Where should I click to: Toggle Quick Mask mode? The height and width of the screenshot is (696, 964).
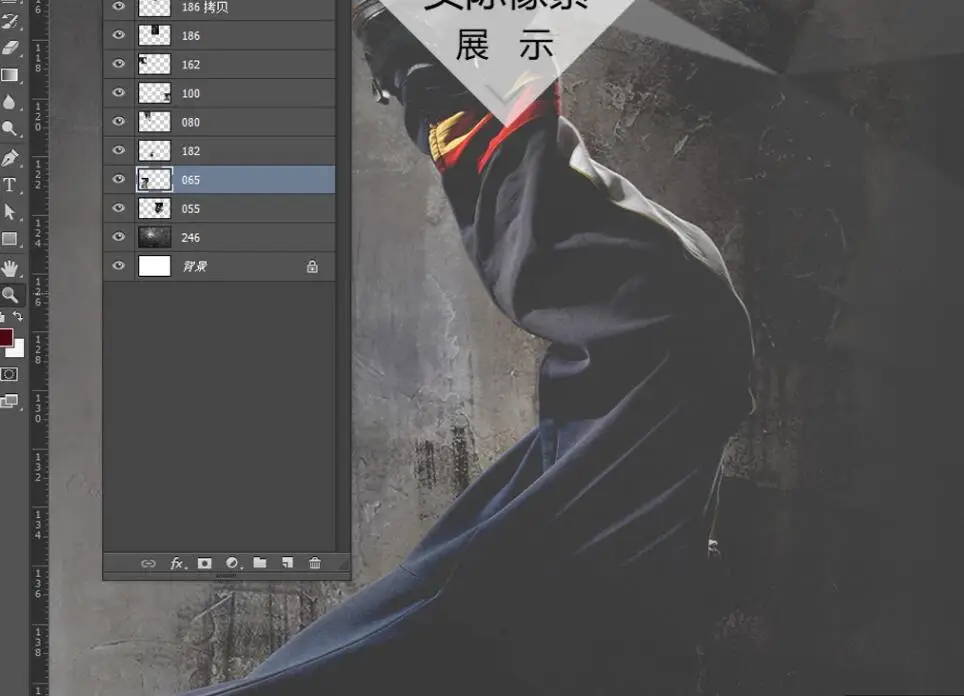9,374
